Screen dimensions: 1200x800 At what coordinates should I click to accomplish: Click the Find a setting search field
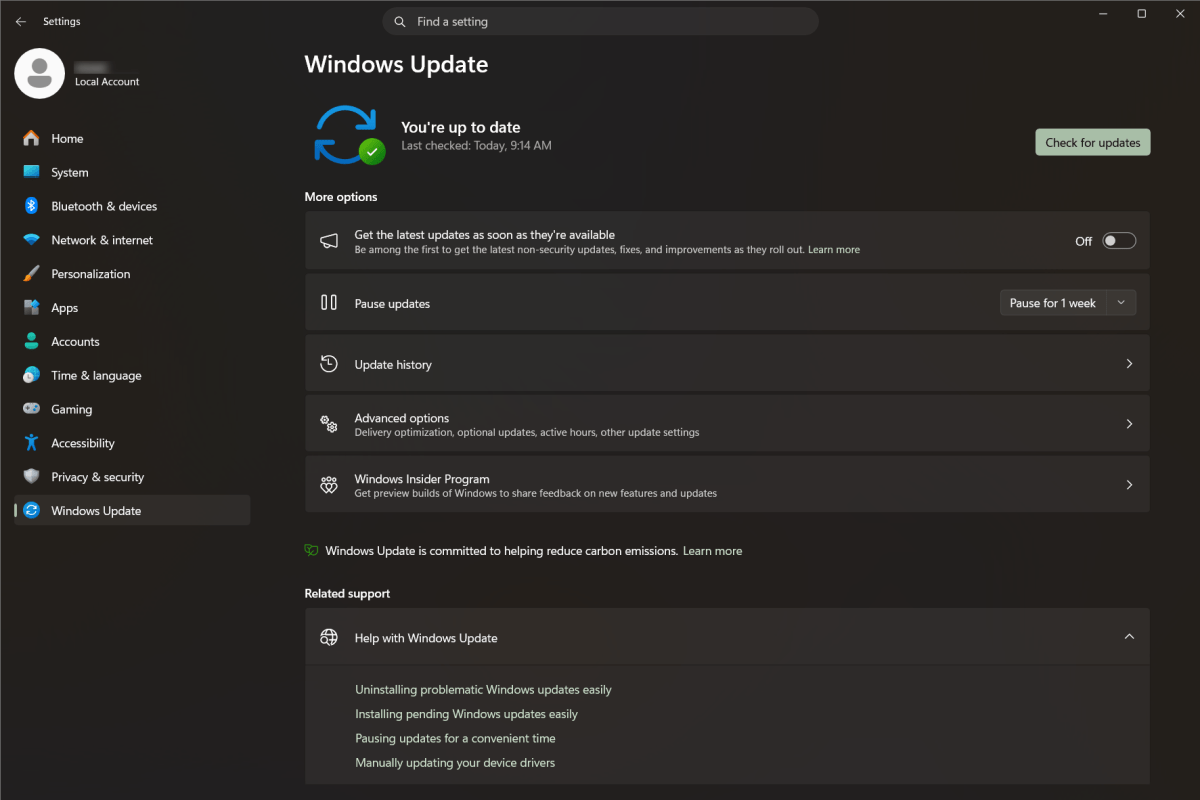600,21
